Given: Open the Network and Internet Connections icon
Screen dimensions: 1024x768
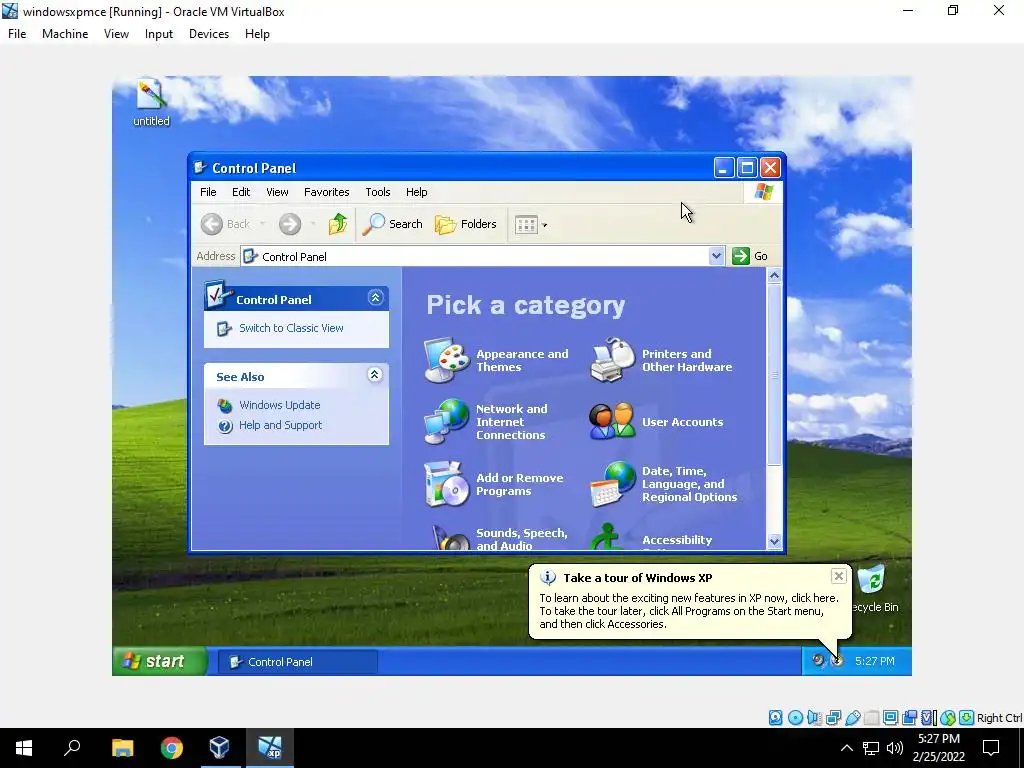Looking at the screenshot, I should coord(447,421).
